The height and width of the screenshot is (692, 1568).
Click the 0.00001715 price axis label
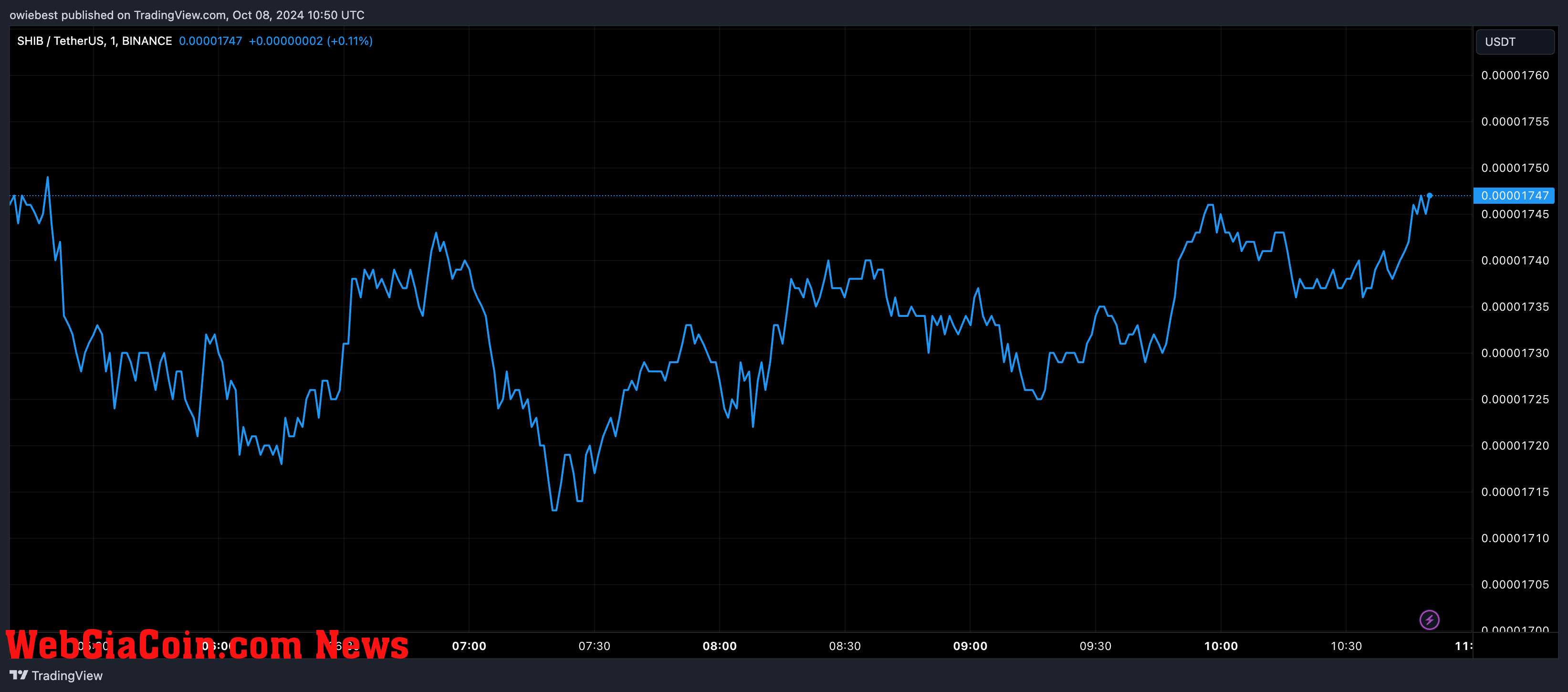[x=1515, y=492]
